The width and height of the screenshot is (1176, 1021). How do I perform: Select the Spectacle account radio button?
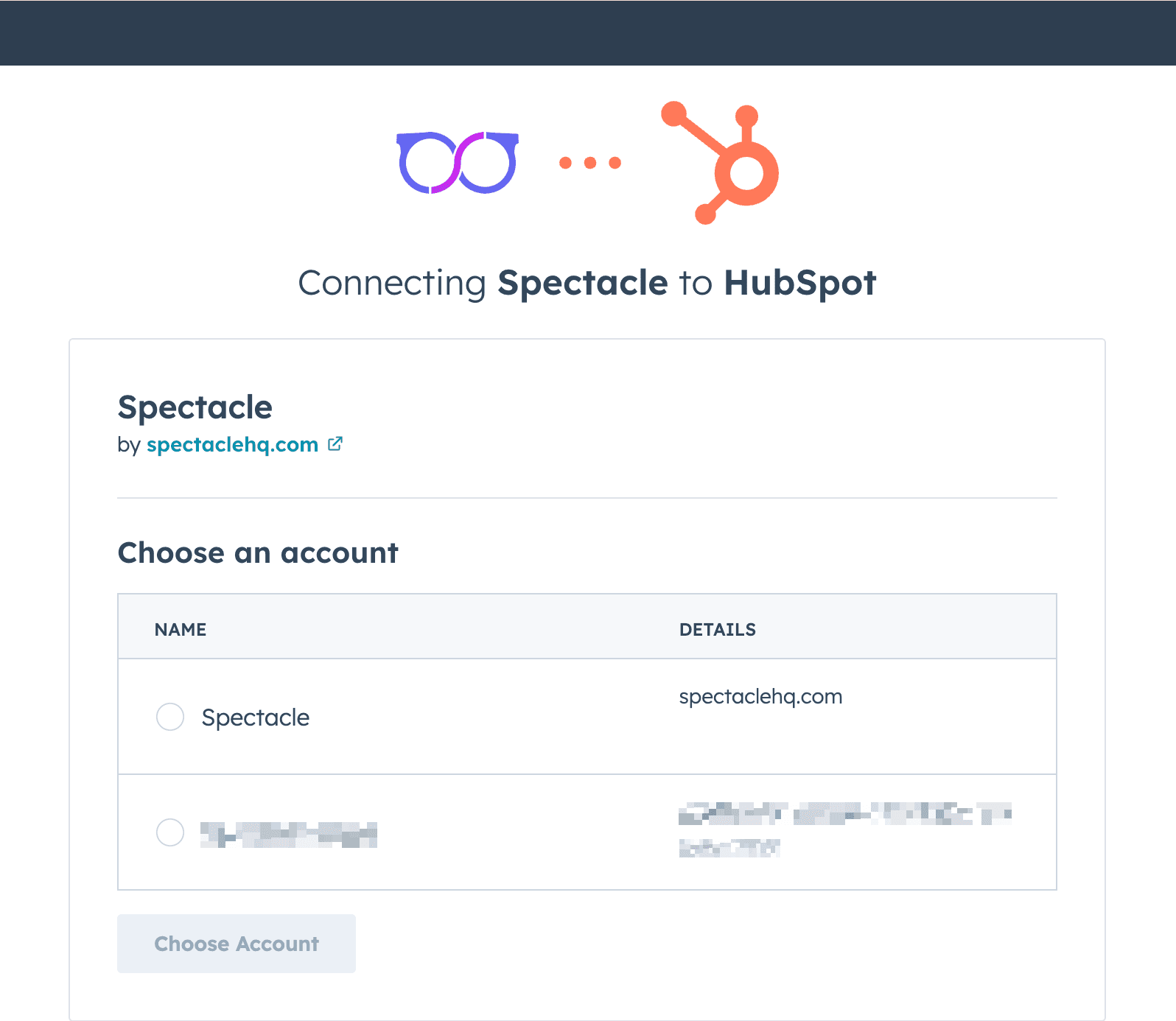(x=170, y=717)
